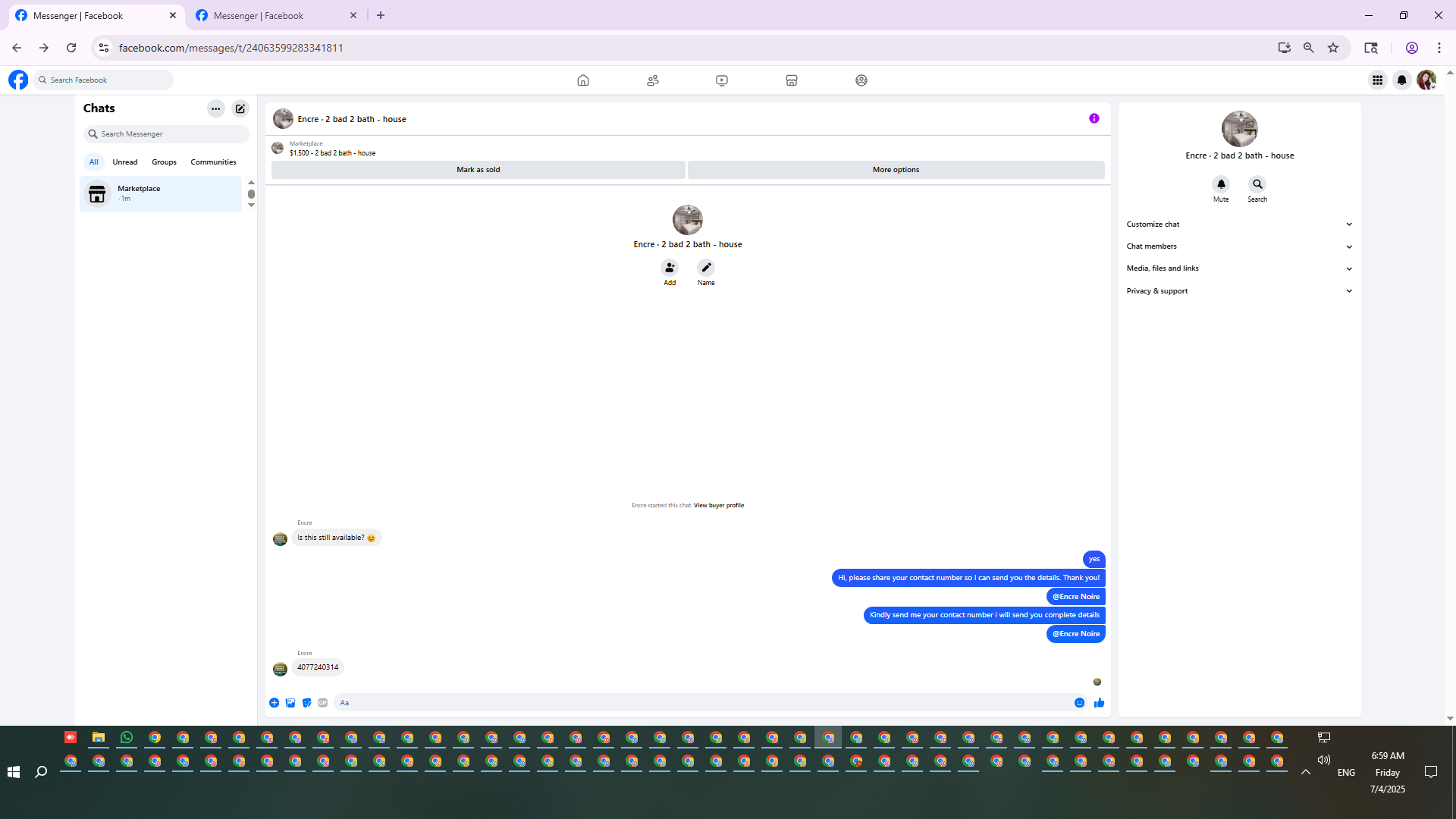Click the GIF picker icon
Screen dimensions: 1456x819
[323, 703]
